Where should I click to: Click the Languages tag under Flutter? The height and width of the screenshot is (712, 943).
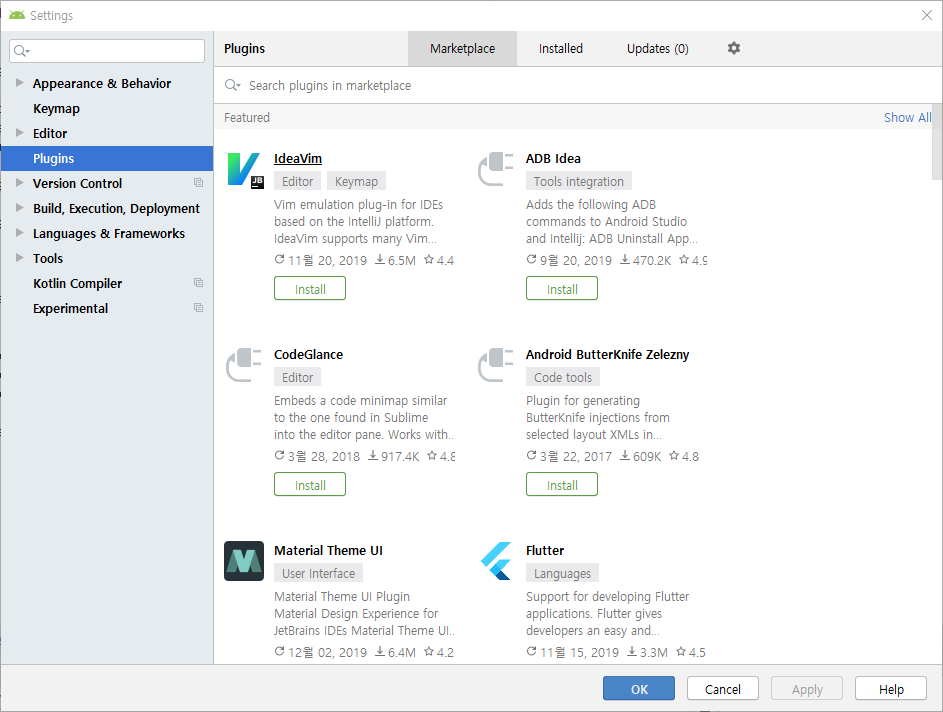click(562, 574)
